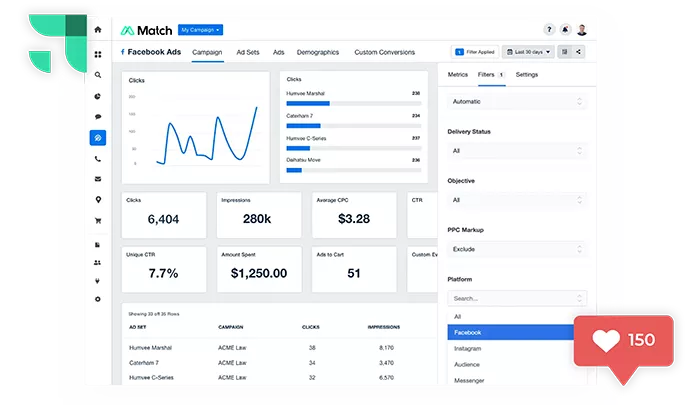Switch to the Ad Sets tab
Image resolution: width=700 pixels, height=408 pixels.
coord(248,52)
